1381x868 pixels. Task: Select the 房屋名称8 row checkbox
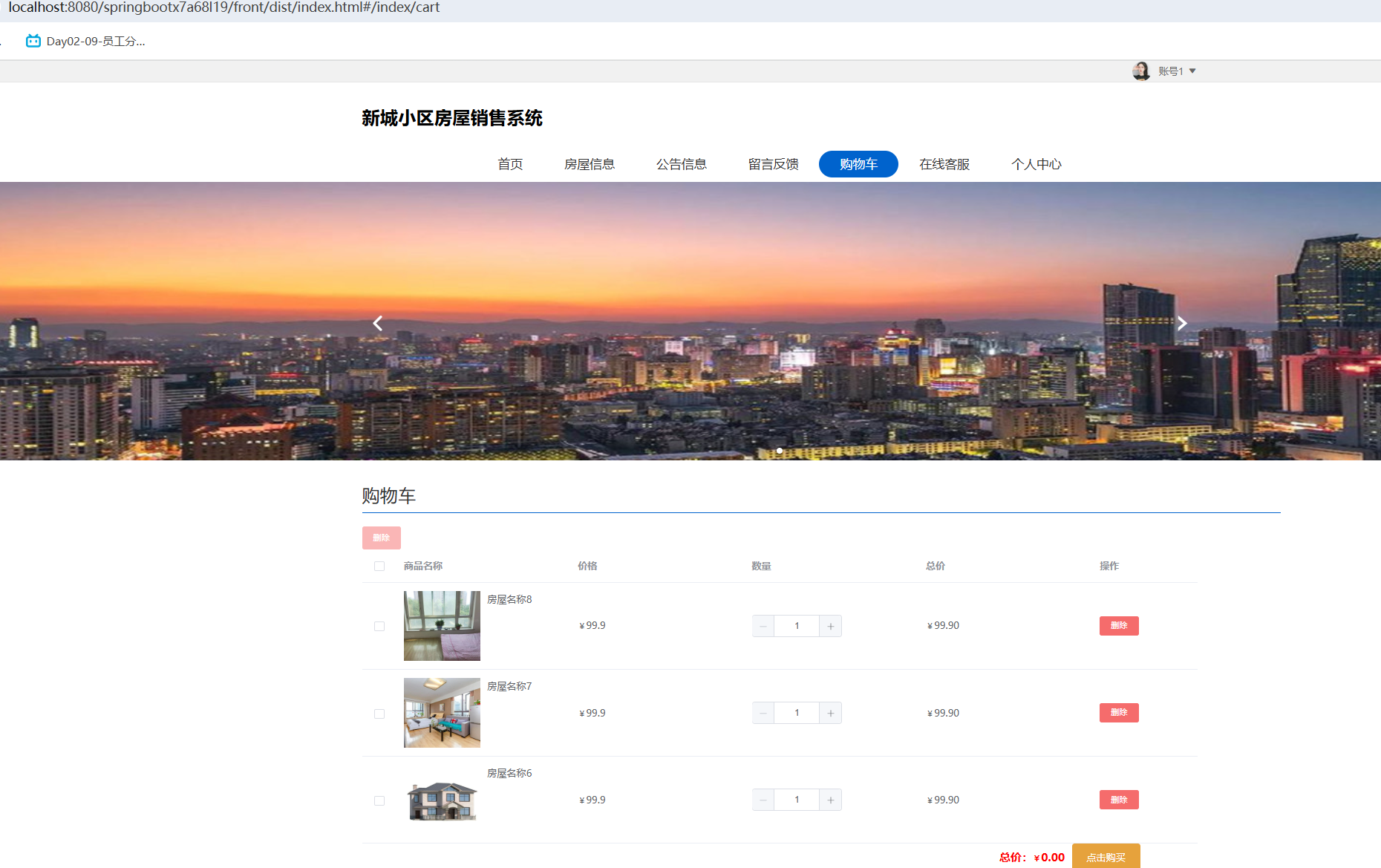click(x=379, y=626)
